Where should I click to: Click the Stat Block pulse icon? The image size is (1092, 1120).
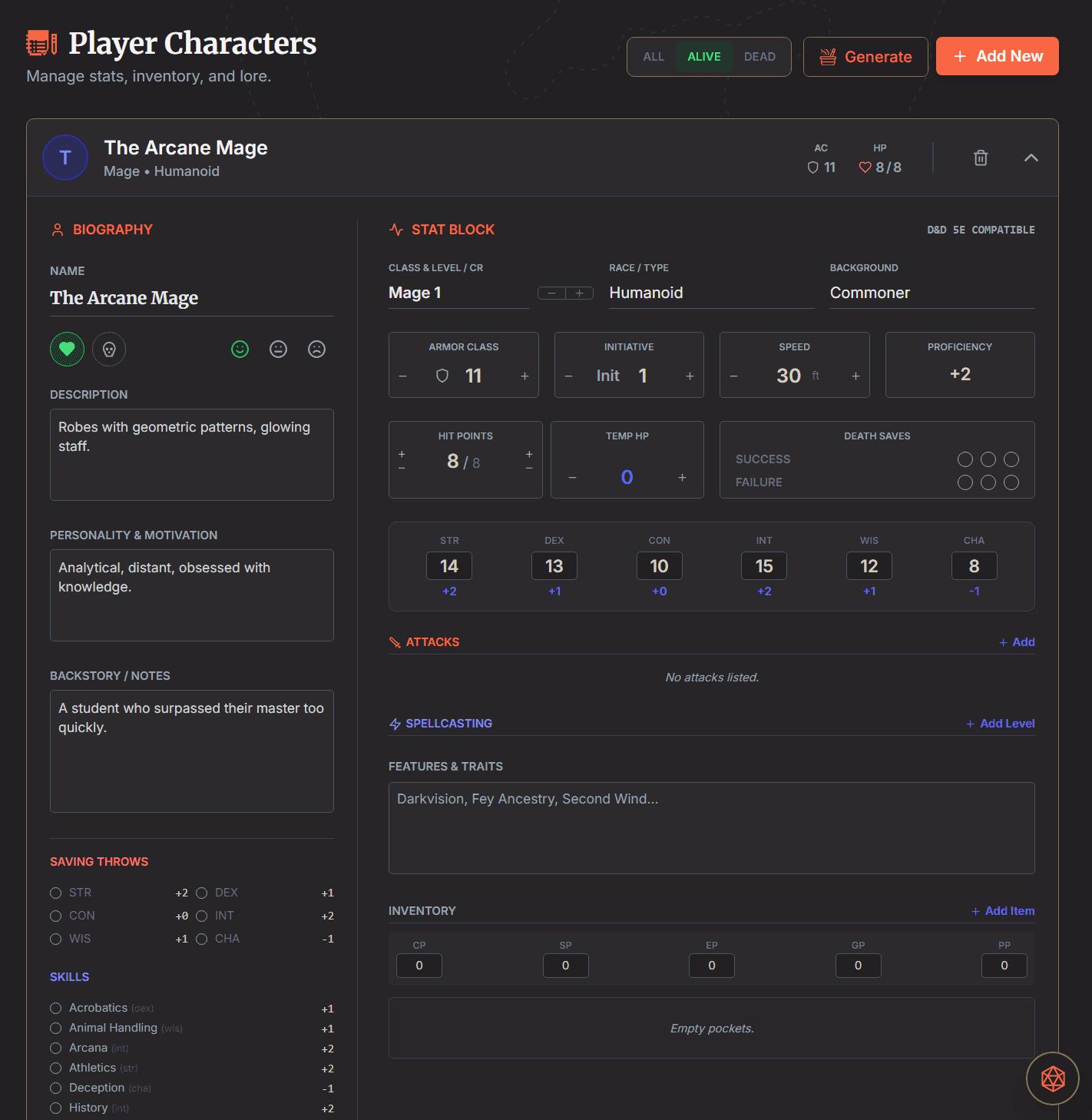pos(396,230)
